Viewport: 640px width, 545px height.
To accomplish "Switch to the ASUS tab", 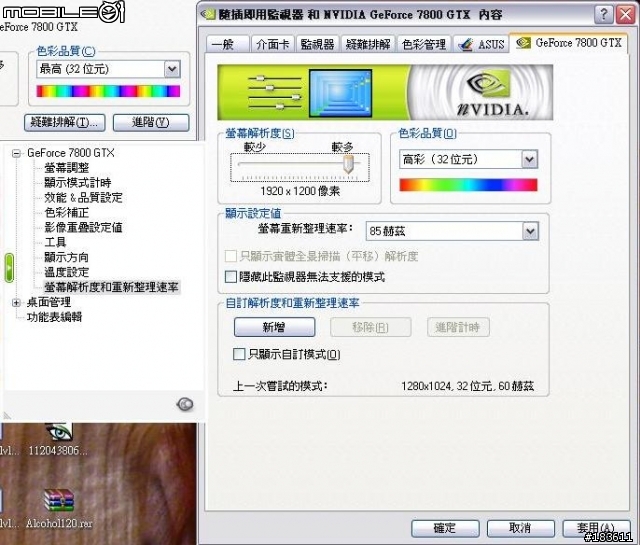I will click(x=482, y=44).
